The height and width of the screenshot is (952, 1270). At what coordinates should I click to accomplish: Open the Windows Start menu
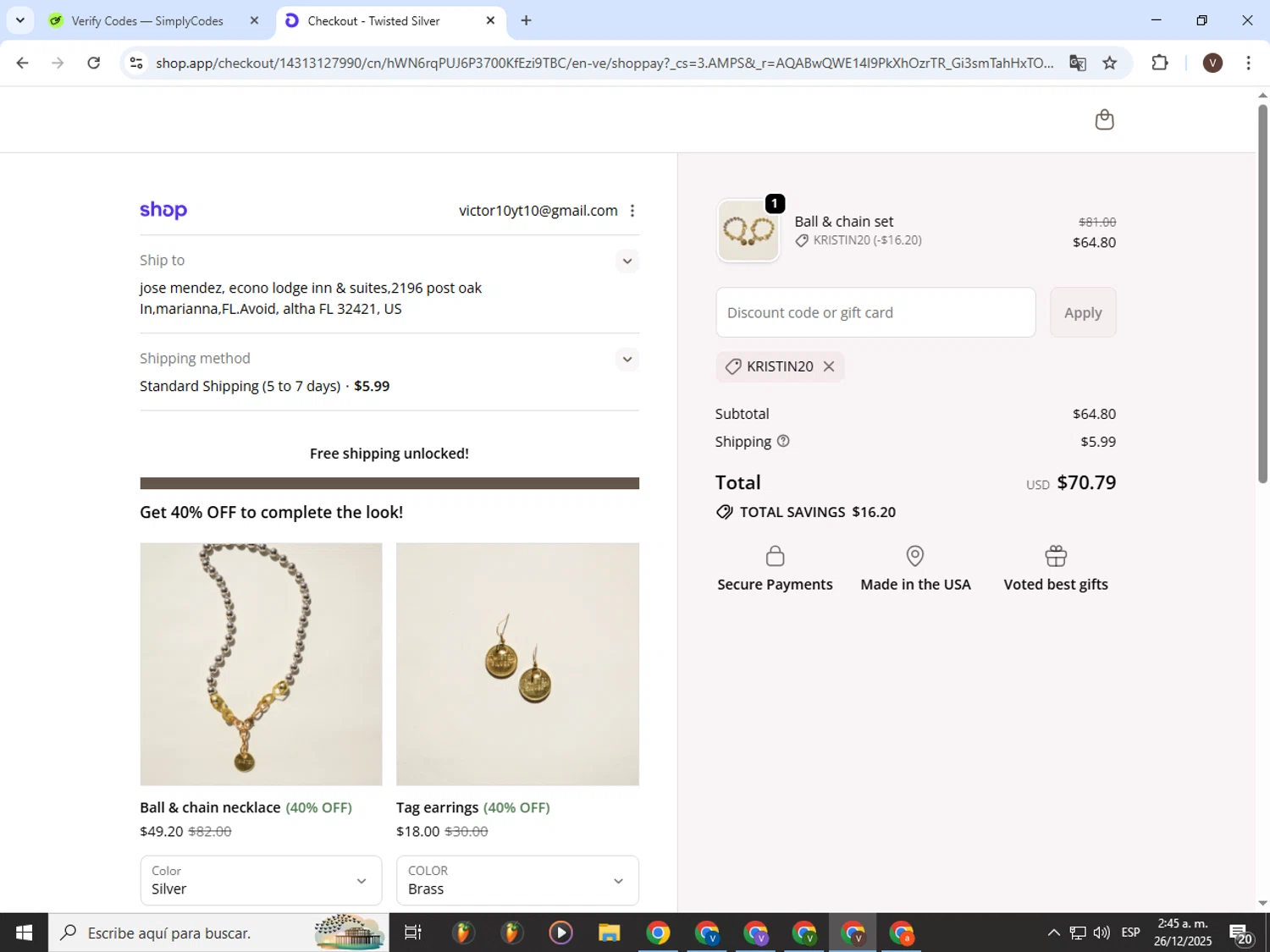(x=24, y=933)
